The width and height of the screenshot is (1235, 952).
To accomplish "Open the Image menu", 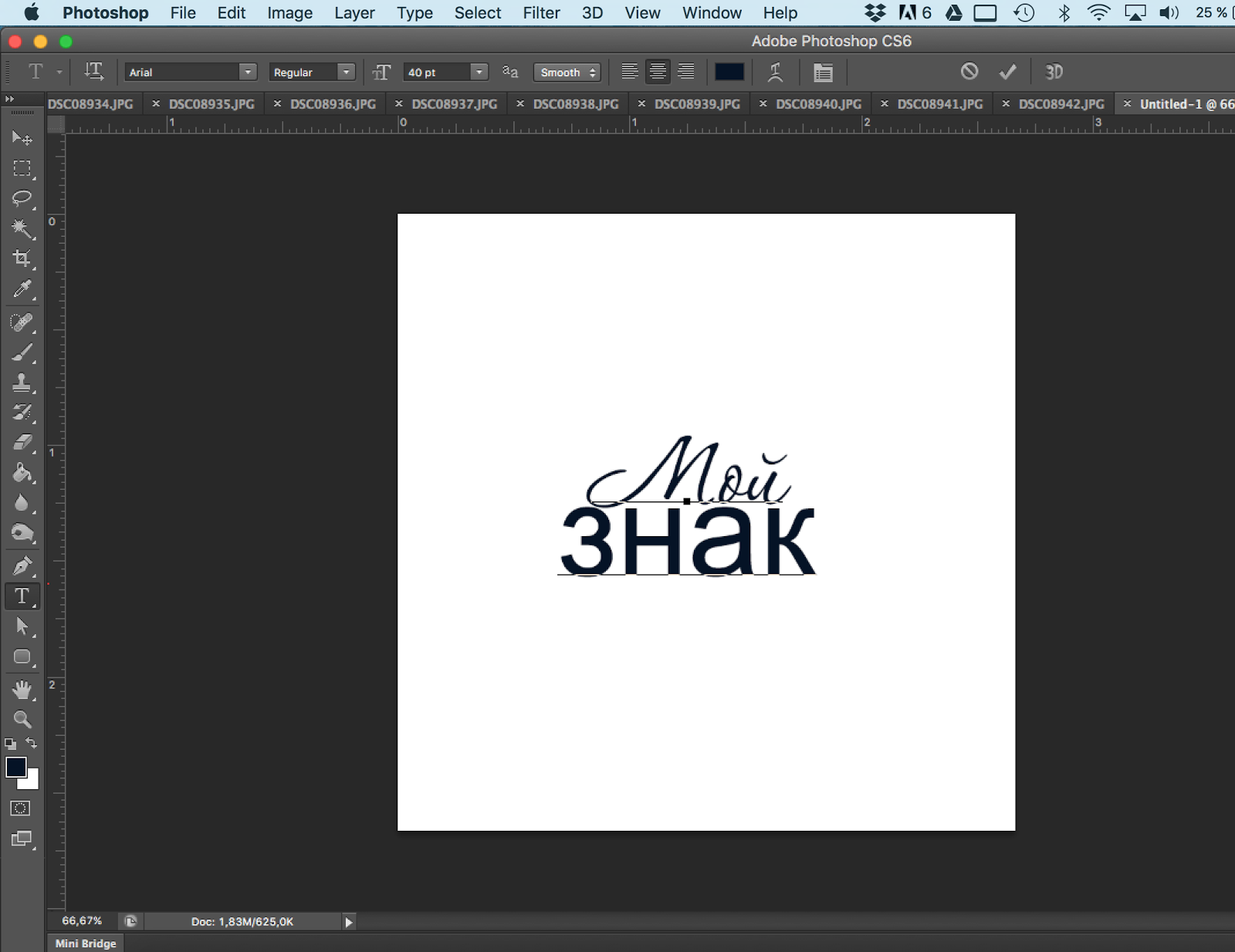I will click(x=289, y=13).
